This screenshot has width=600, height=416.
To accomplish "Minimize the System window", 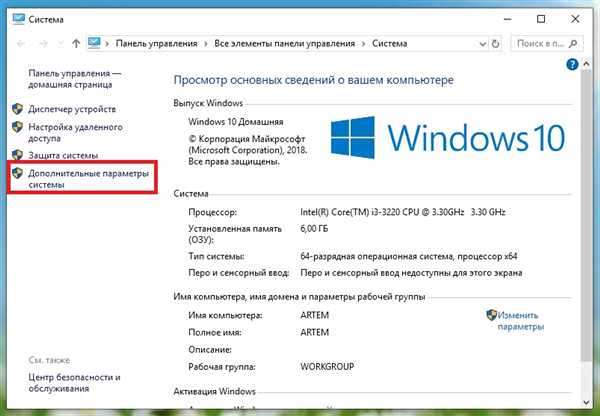I will [x=507, y=19].
